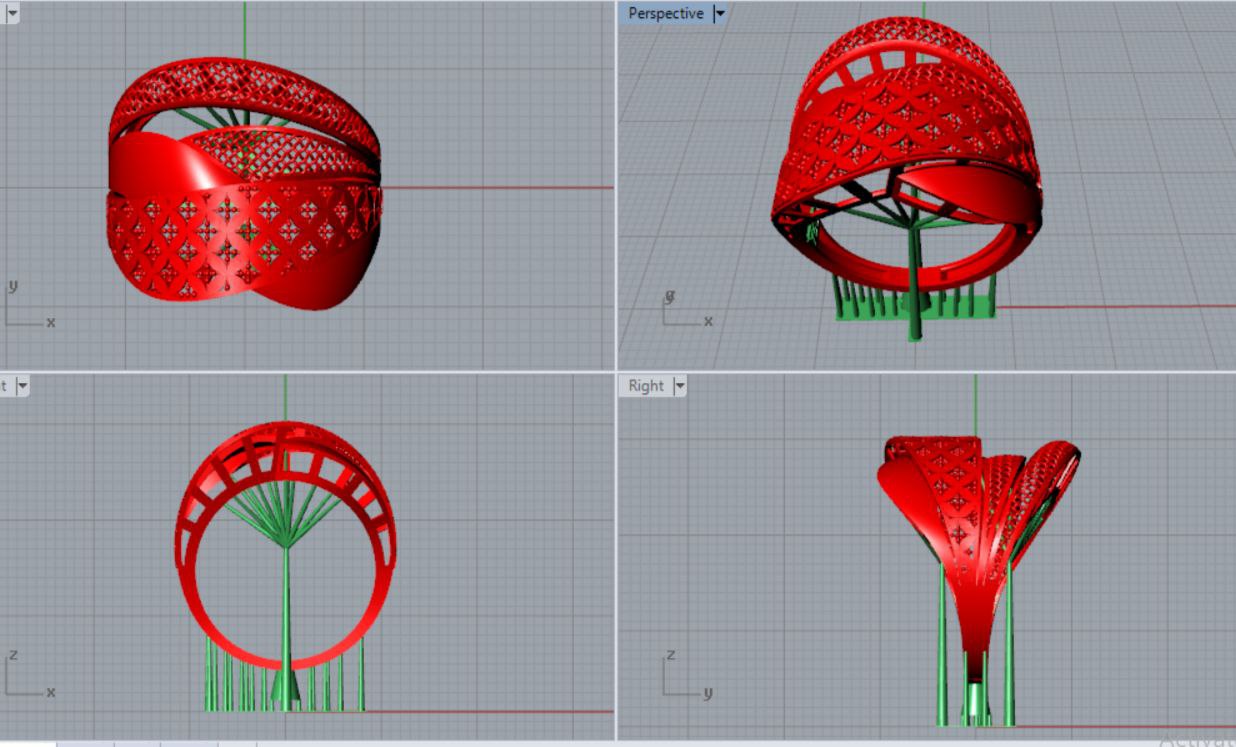The image size is (1236, 747).
Task: Click the horizontal divider between left viewports
Action: [300, 372]
